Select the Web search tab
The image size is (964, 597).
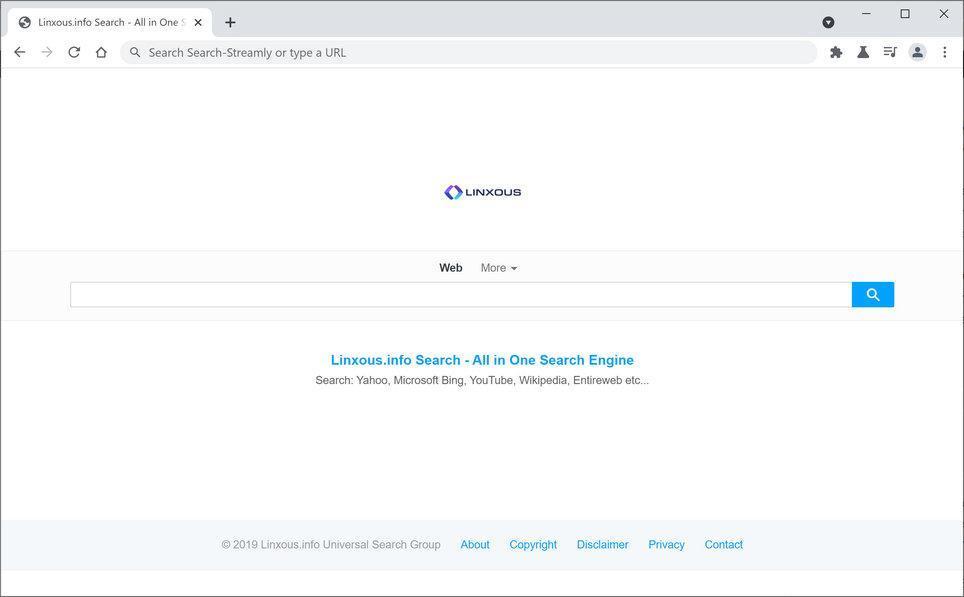(x=451, y=268)
